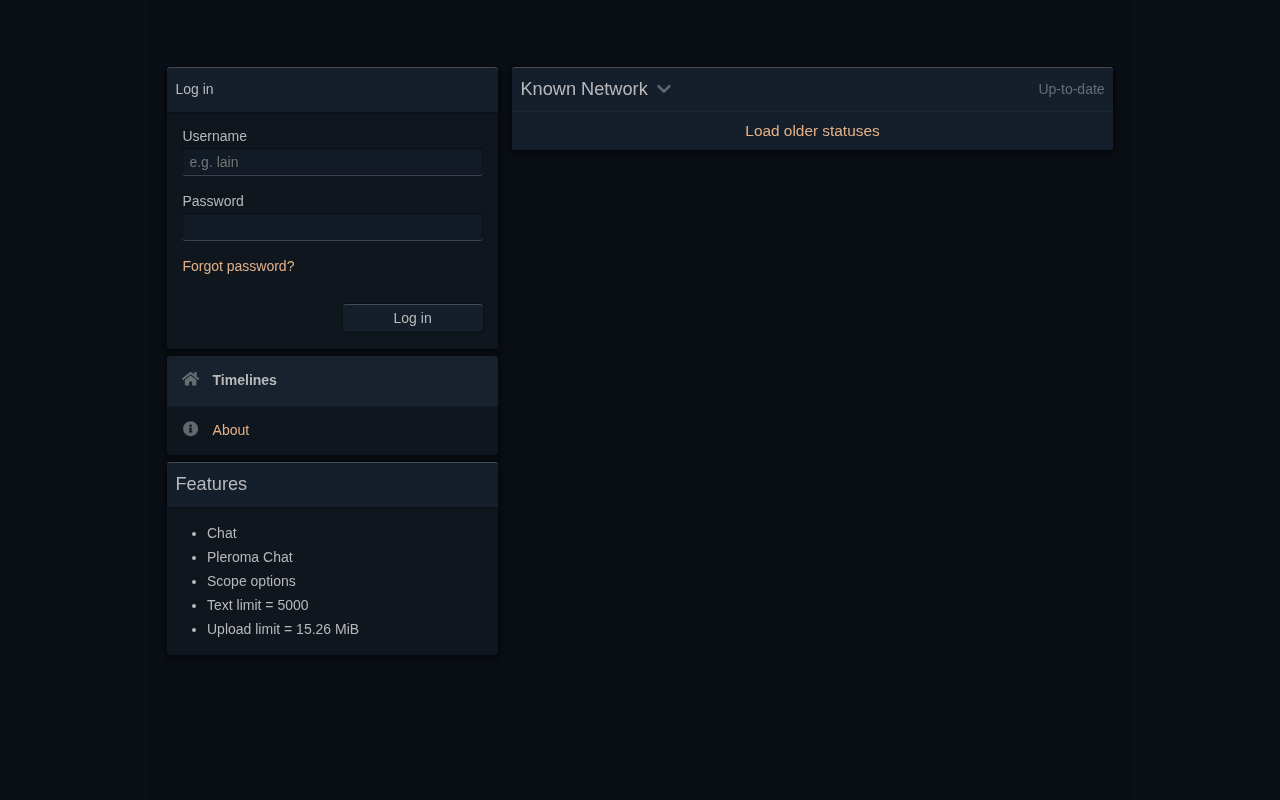
Task: Click Load older statuses
Action: tap(812, 131)
